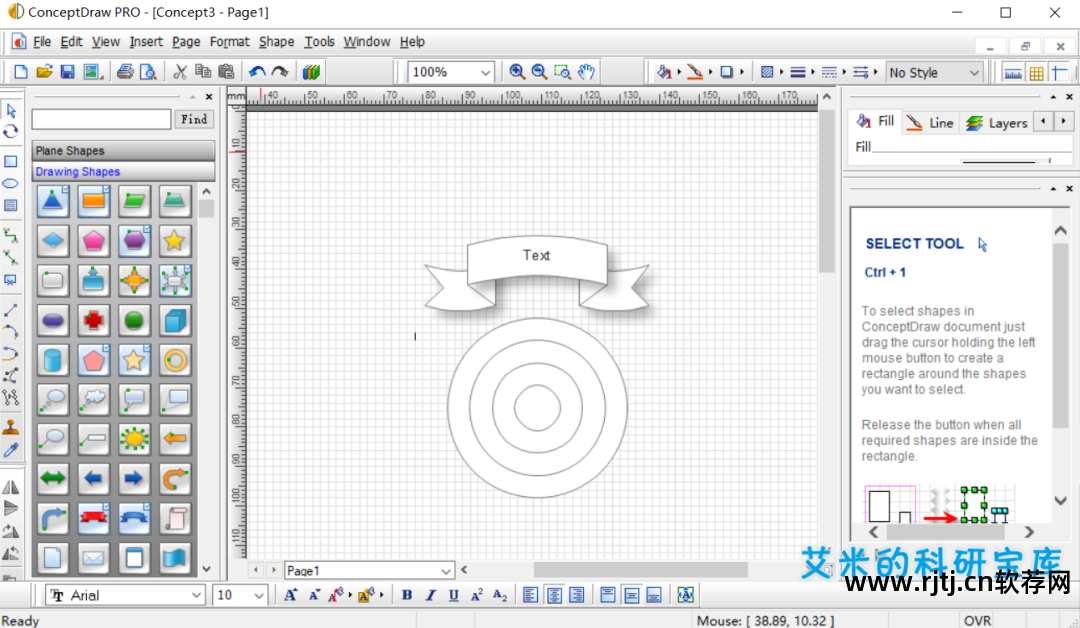This screenshot has height=628, width=1080.
Task: Toggle Bold text formatting
Action: [x=407, y=595]
